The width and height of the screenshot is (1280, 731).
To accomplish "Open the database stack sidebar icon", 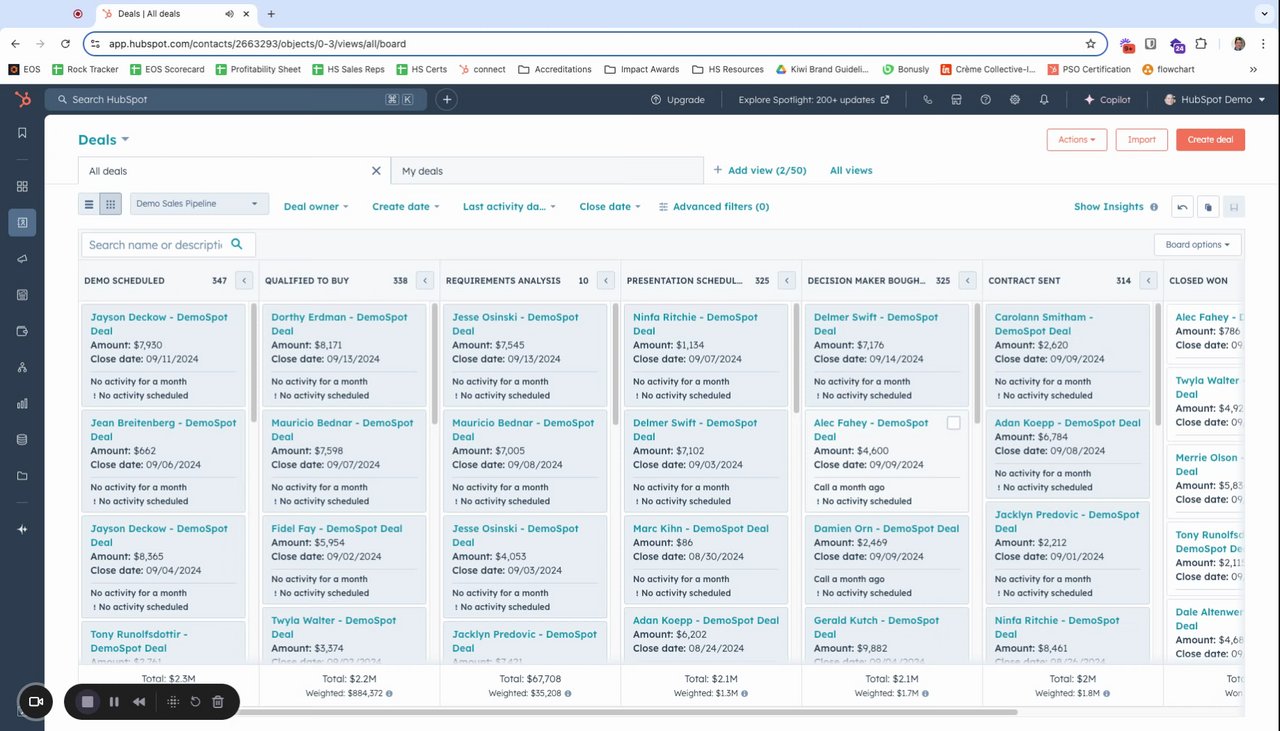I will click(x=22, y=440).
